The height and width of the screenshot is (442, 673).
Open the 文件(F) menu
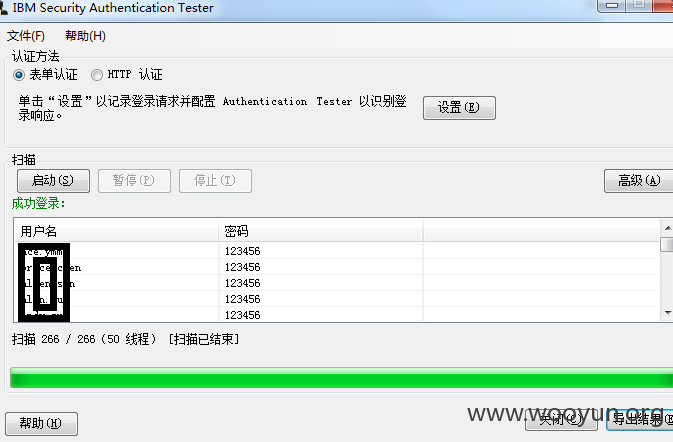pos(26,36)
